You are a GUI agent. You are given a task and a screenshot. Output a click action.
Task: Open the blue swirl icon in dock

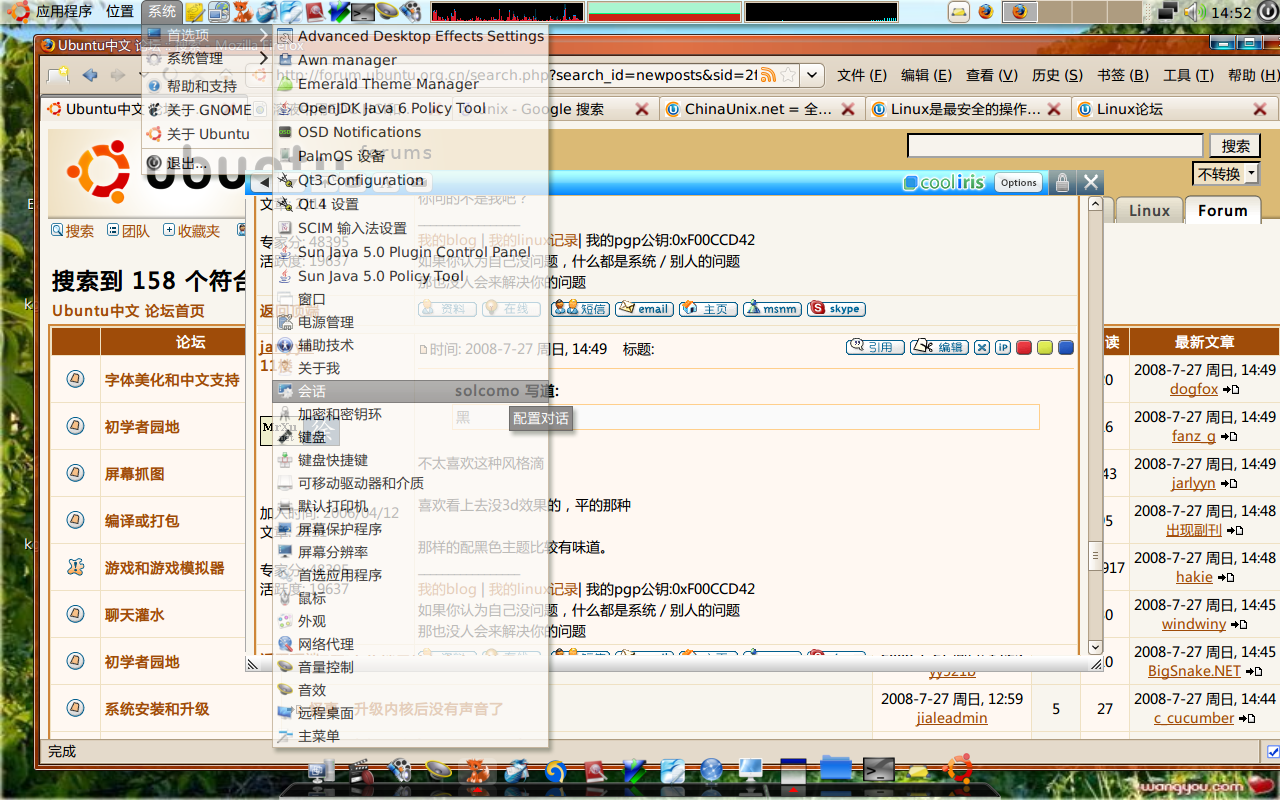pos(556,771)
